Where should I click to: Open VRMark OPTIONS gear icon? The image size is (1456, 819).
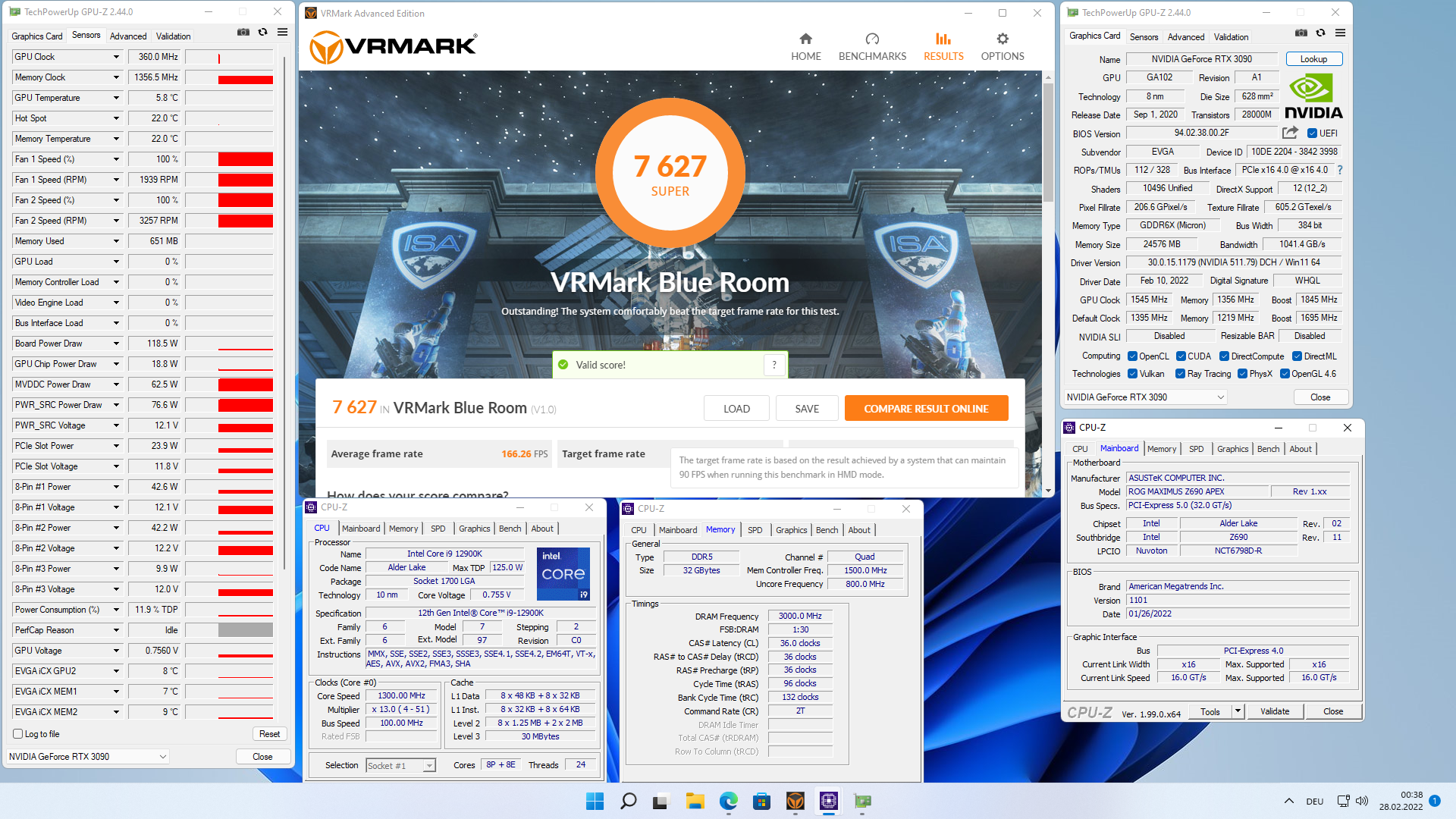tap(1003, 39)
